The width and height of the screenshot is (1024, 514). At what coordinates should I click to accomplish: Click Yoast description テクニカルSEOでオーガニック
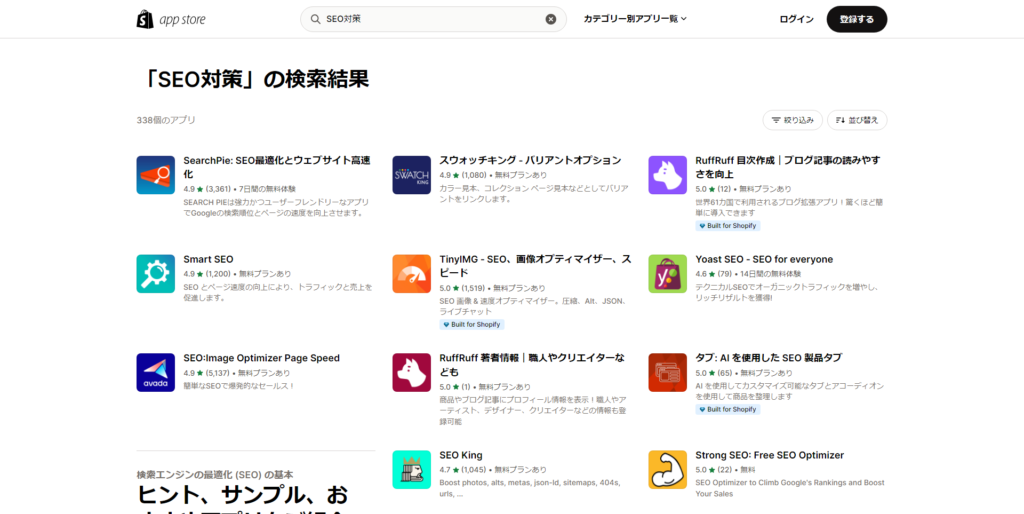pos(786,292)
